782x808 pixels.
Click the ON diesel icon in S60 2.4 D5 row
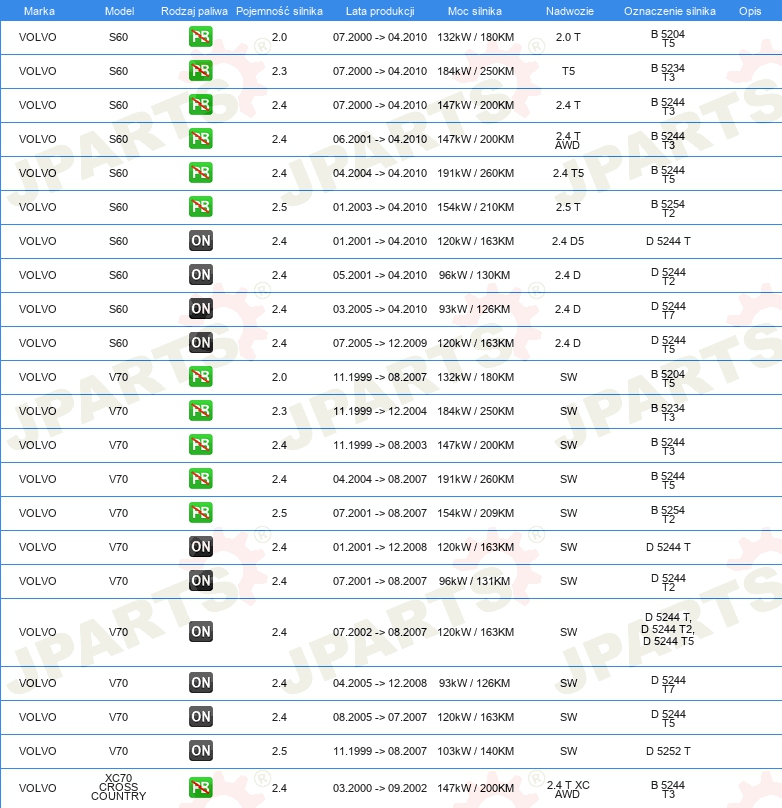pyautogui.click(x=200, y=241)
